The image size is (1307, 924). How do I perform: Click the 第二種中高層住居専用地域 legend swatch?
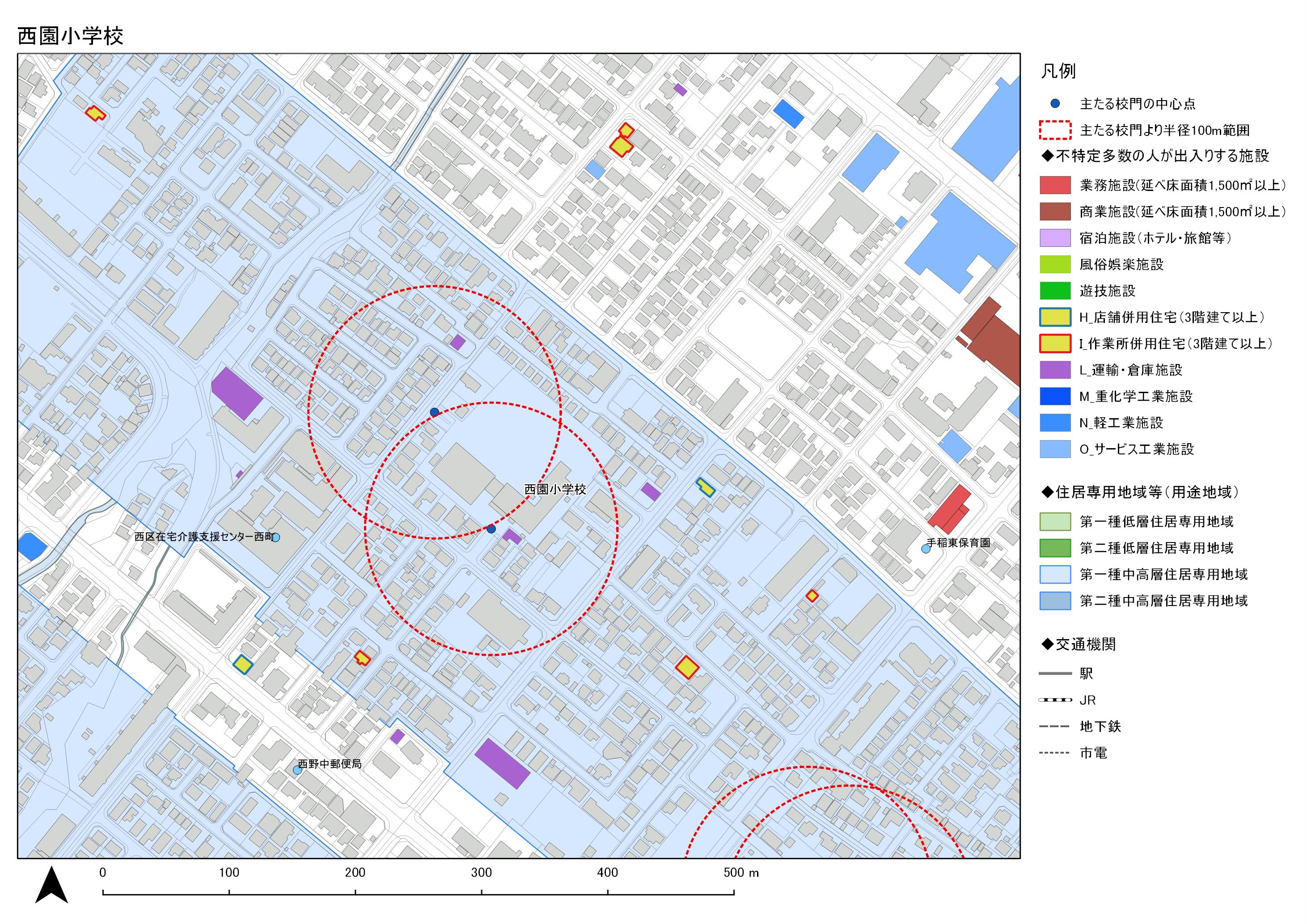tap(1055, 601)
